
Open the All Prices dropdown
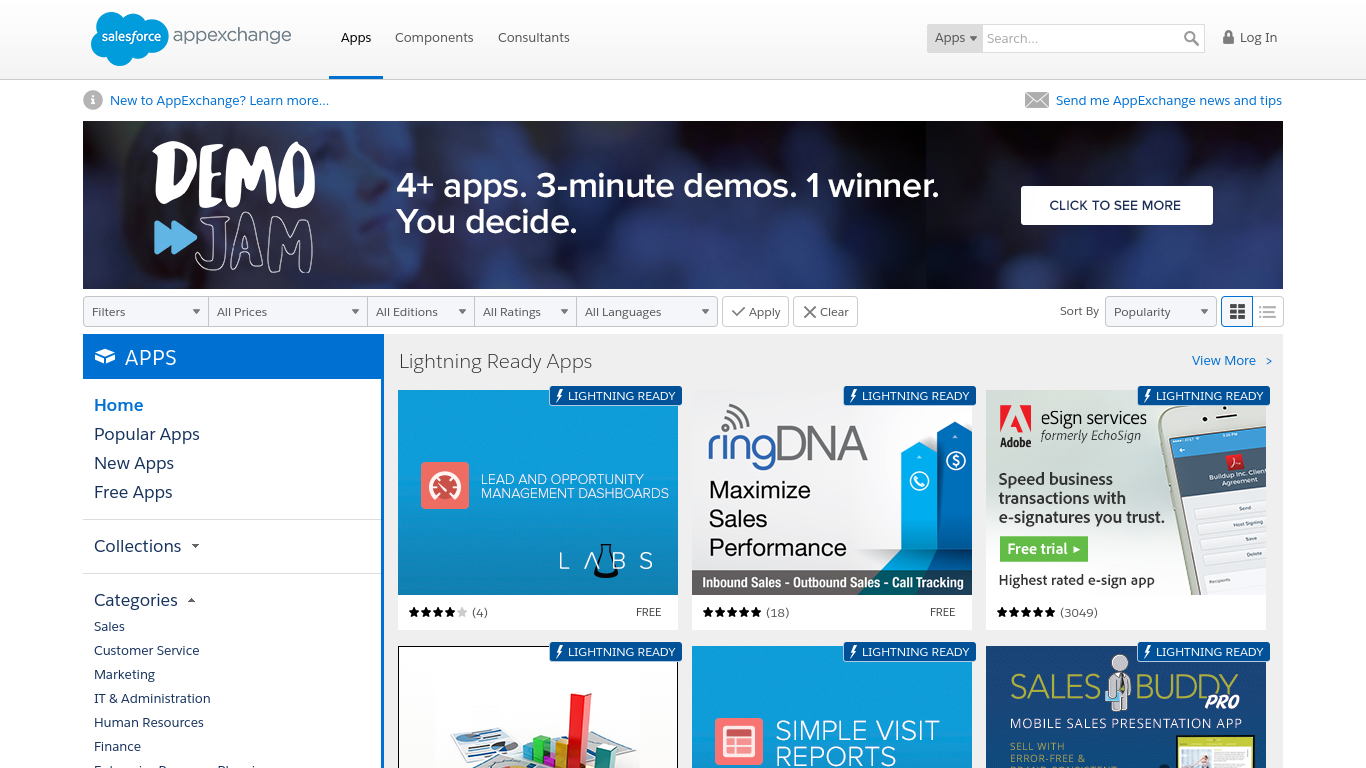(288, 312)
